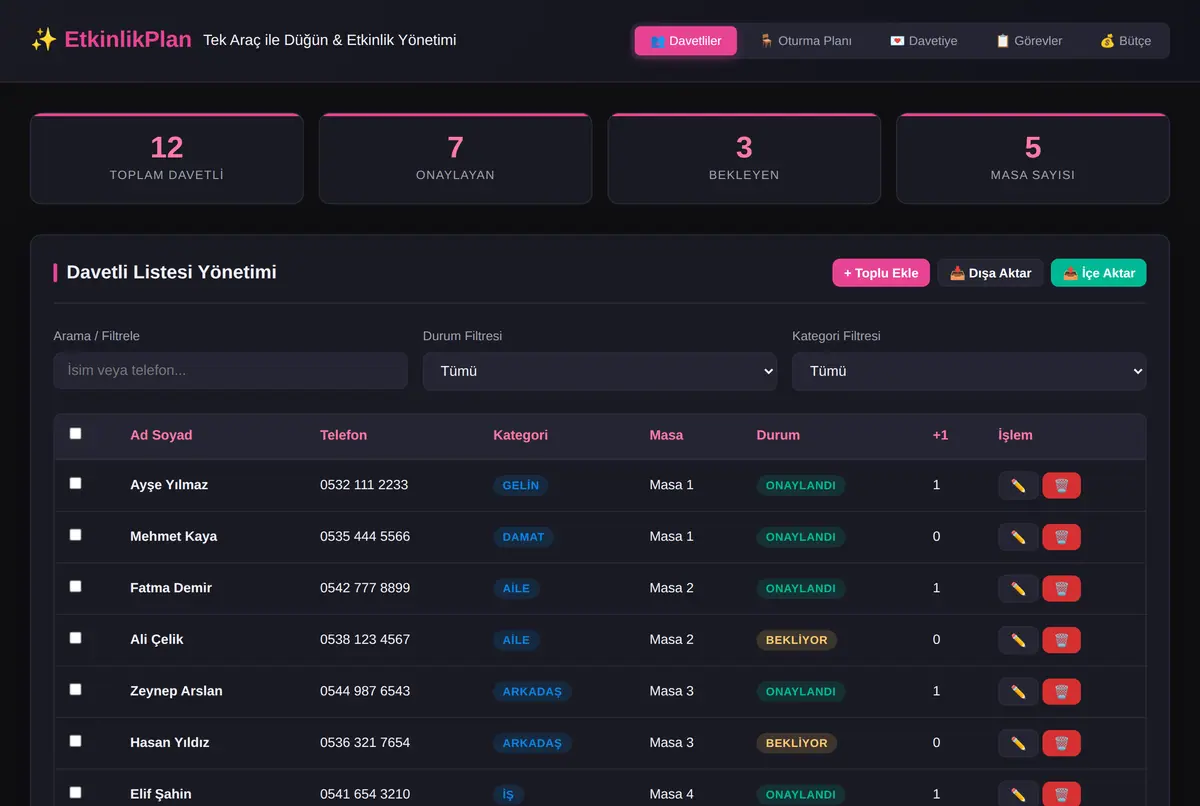Select all guests with the header checkbox
Screen dimensions: 1200x806
tap(75, 433)
